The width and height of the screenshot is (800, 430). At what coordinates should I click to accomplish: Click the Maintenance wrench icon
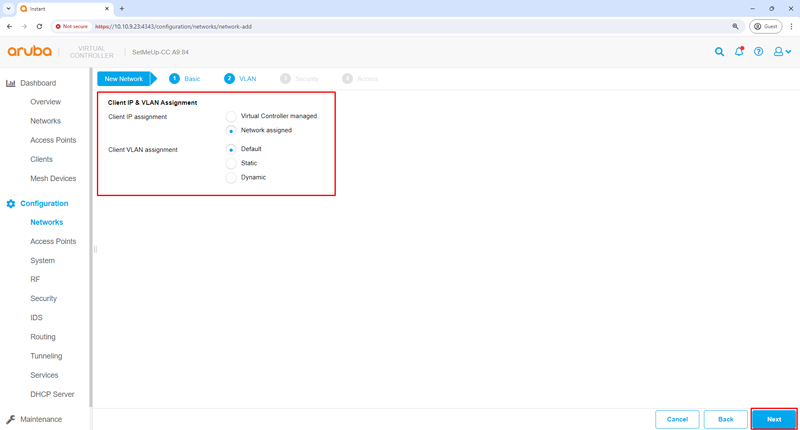tap(11, 420)
